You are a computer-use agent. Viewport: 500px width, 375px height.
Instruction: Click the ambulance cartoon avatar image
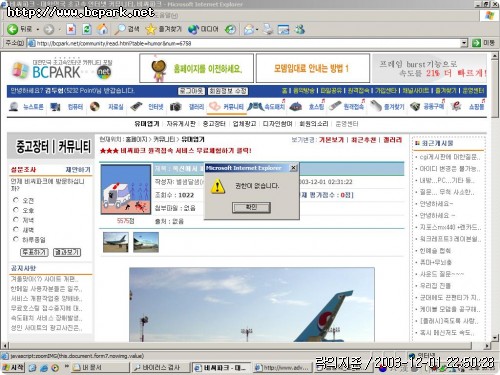126,190
